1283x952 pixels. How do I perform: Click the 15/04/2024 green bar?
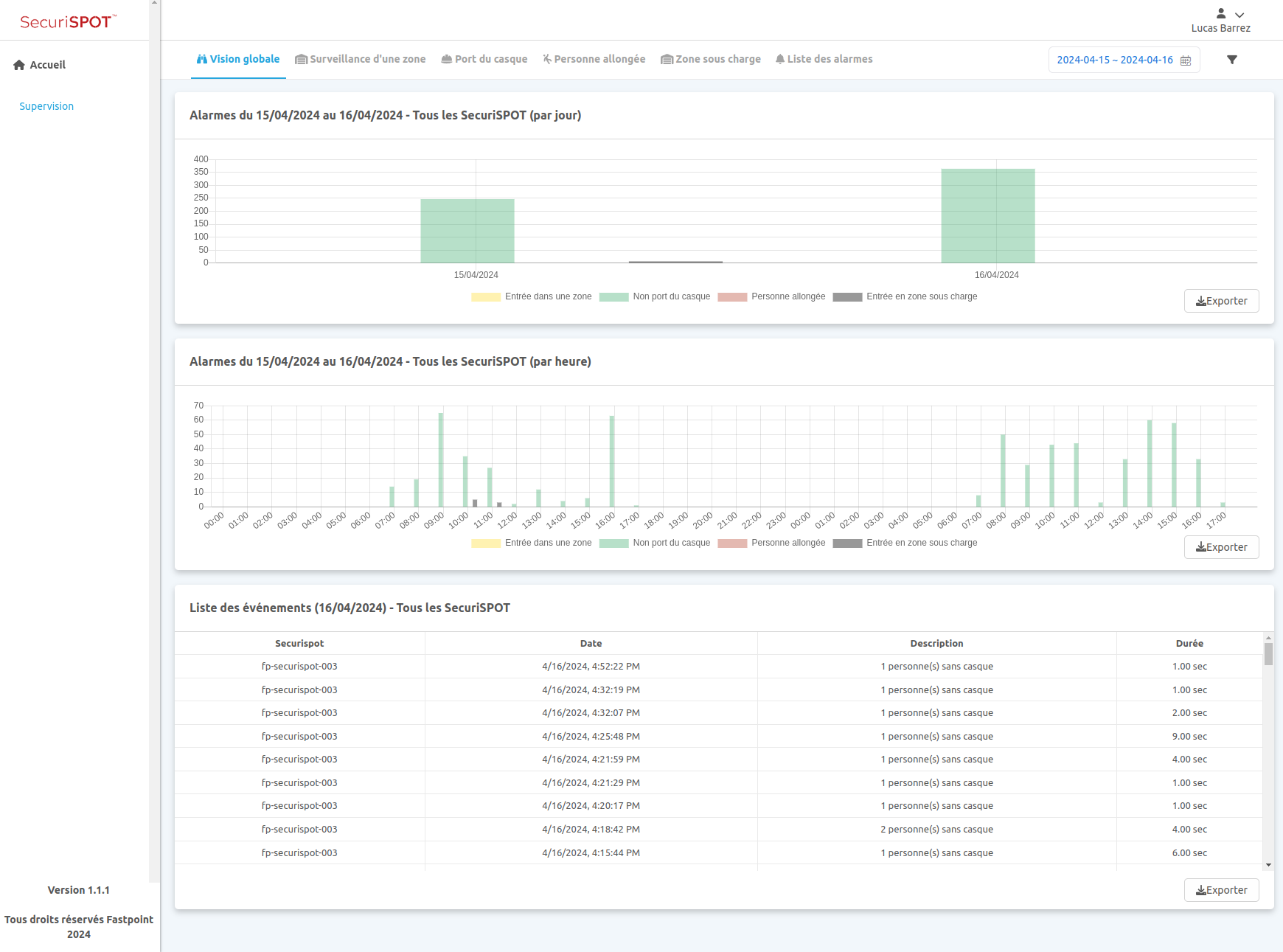pos(467,231)
